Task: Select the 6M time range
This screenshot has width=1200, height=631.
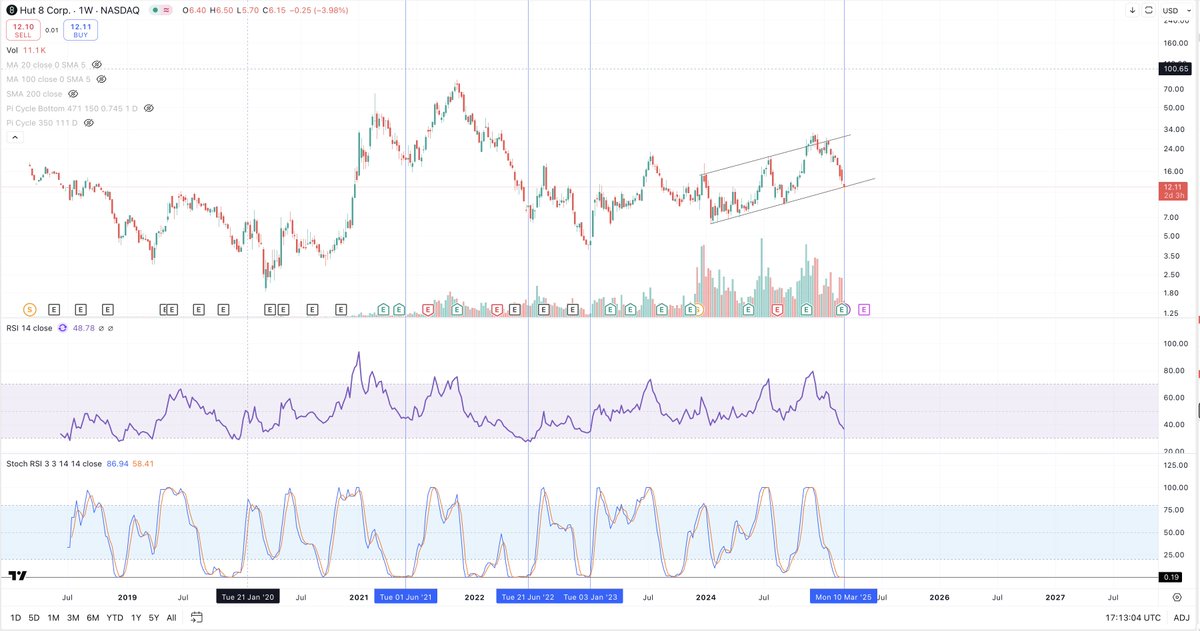Action: coord(93,618)
